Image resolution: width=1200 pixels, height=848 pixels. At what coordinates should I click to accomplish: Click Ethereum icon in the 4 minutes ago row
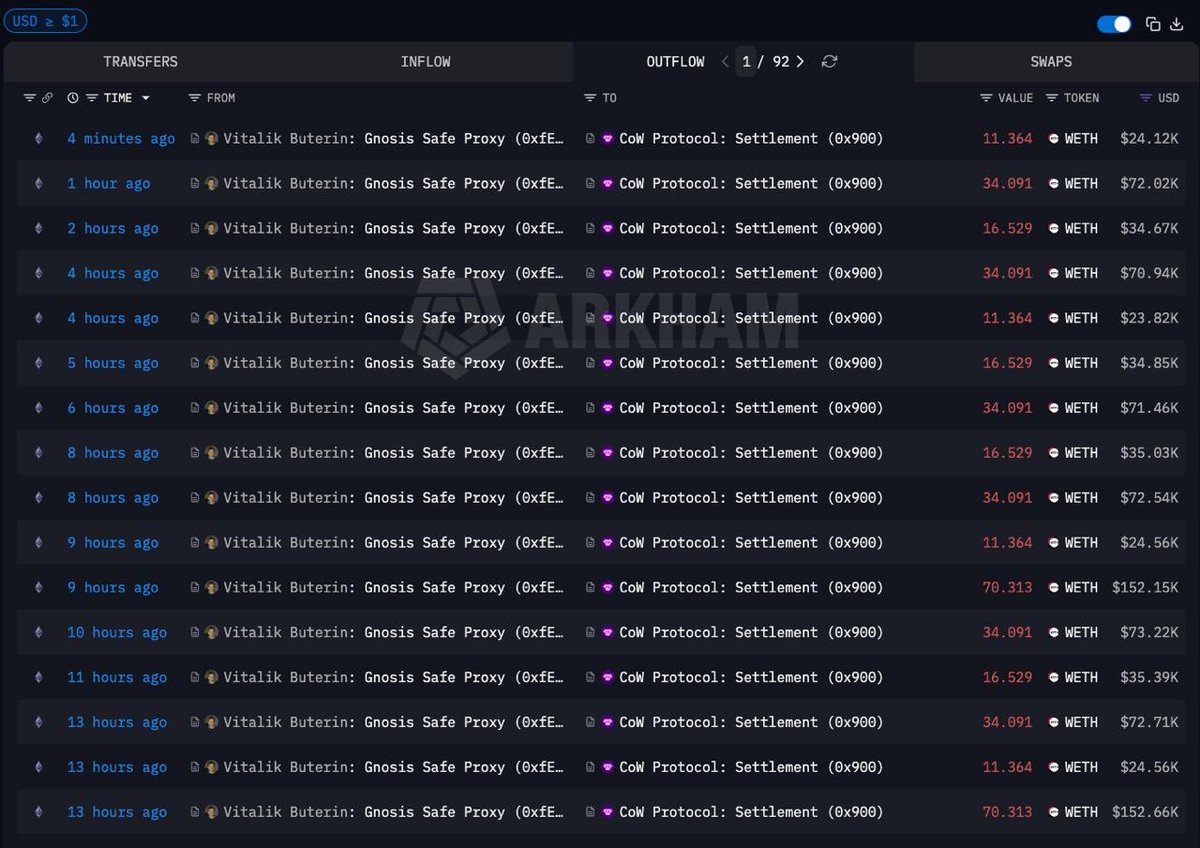pos(39,139)
